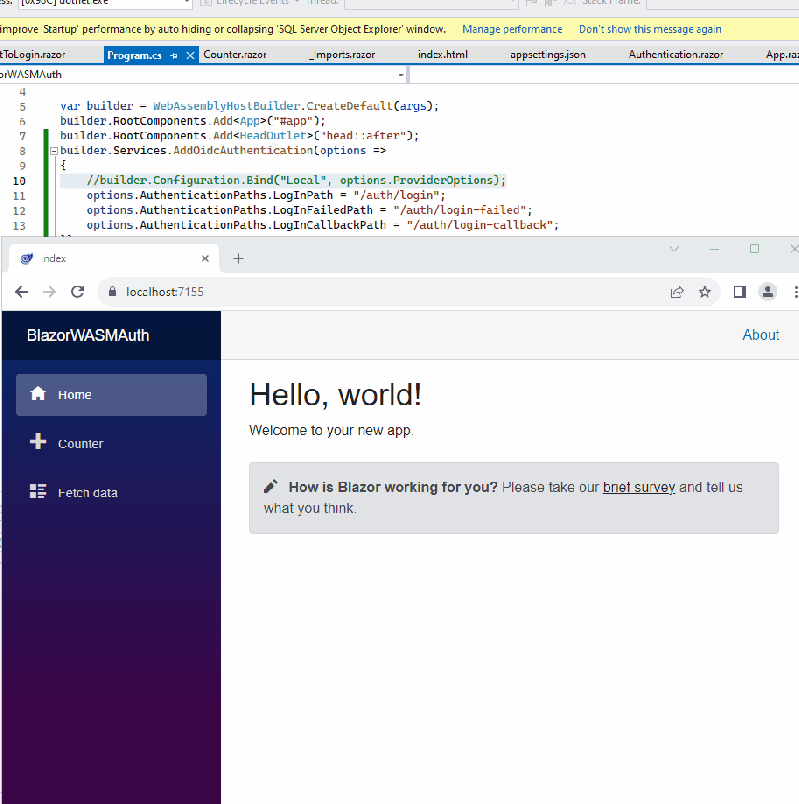Click the pencil icon in survey box

pos(271,486)
